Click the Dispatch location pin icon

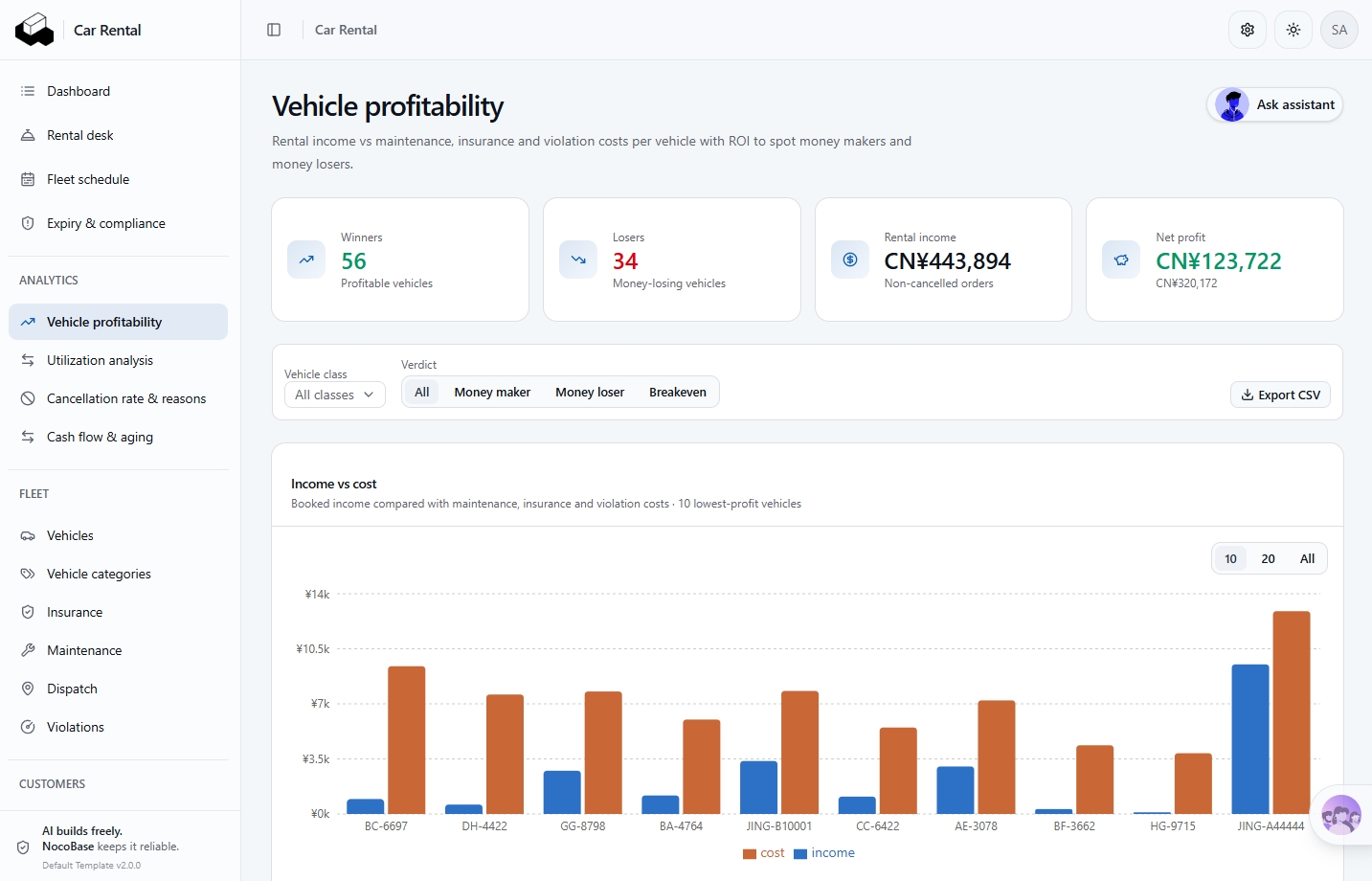coord(28,689)
